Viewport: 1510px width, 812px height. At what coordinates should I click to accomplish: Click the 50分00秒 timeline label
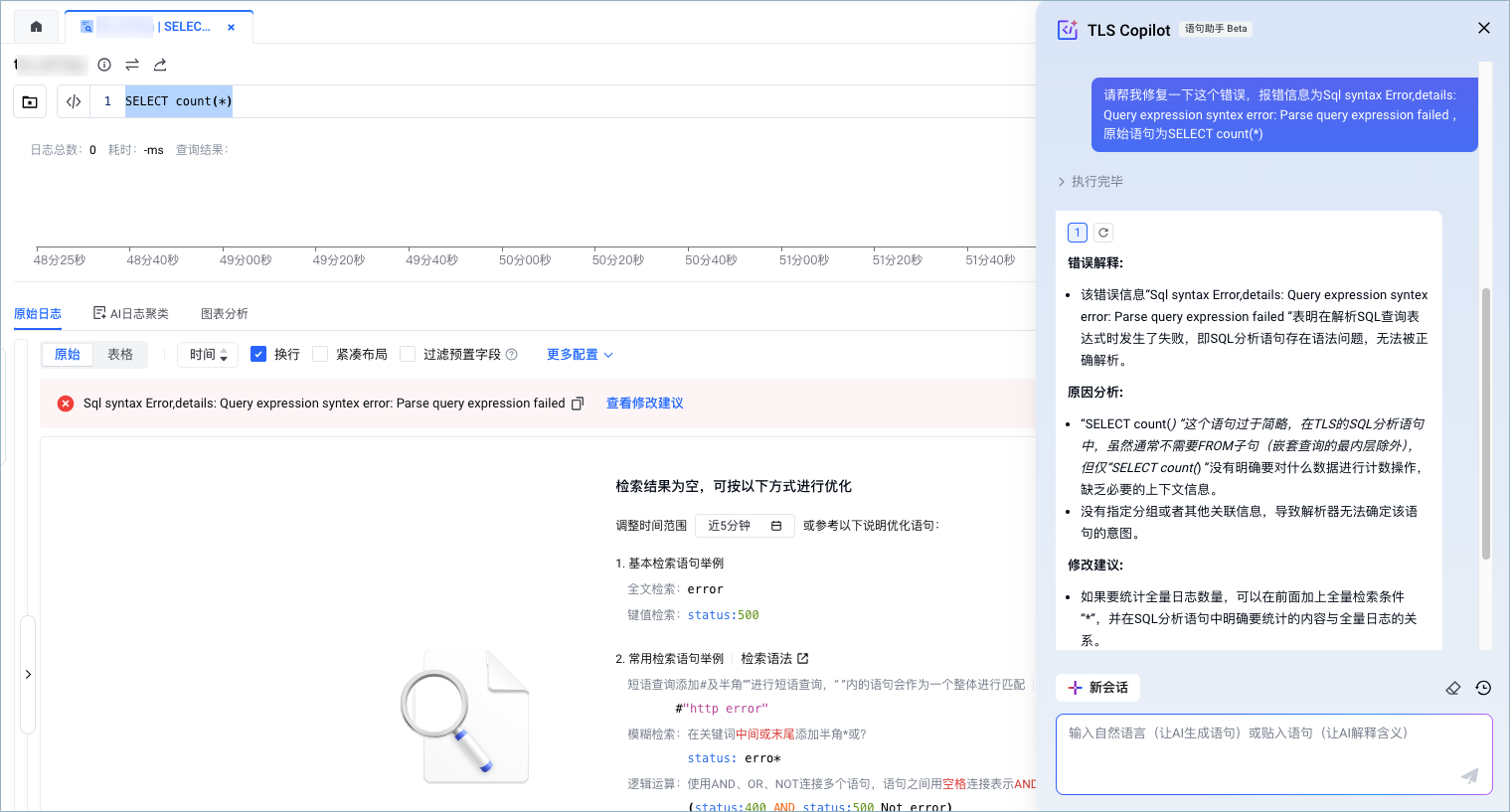pyautogui.click(x=525, y=260)
